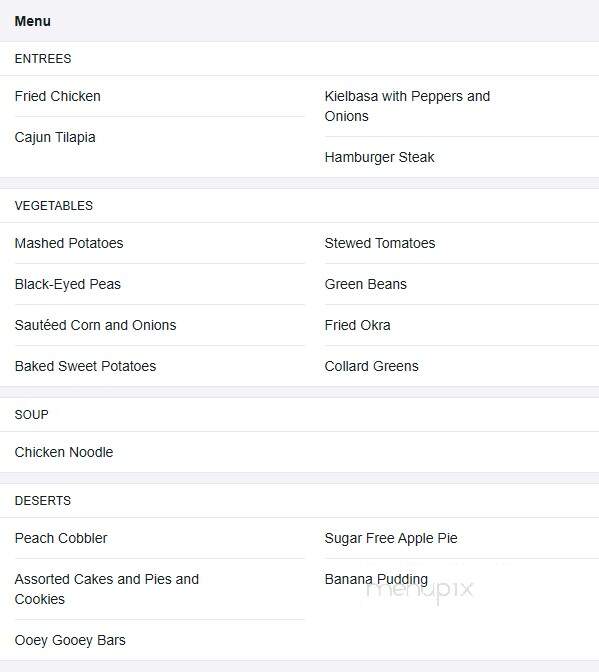Screen dimensions: 599x672
Task: Open the Green Beans item
Action: click(x=365, y=285)
